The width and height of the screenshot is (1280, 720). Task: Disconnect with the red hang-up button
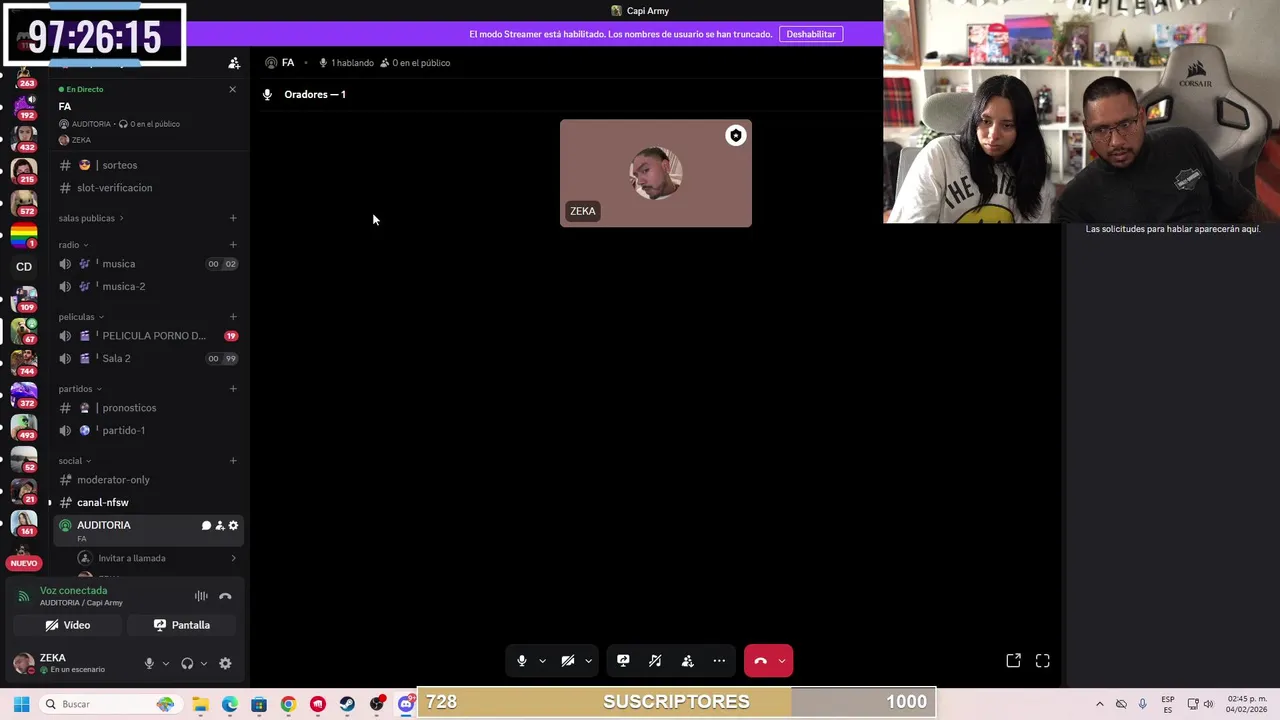[760, 661]
